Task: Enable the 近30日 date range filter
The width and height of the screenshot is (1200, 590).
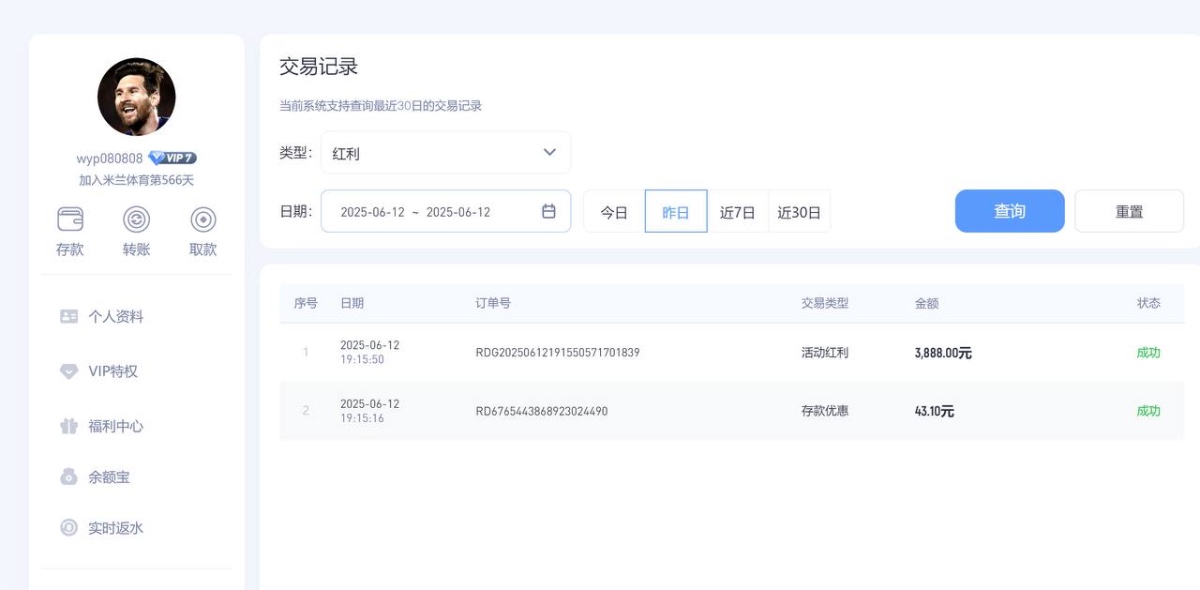Action: pos(800,211)
